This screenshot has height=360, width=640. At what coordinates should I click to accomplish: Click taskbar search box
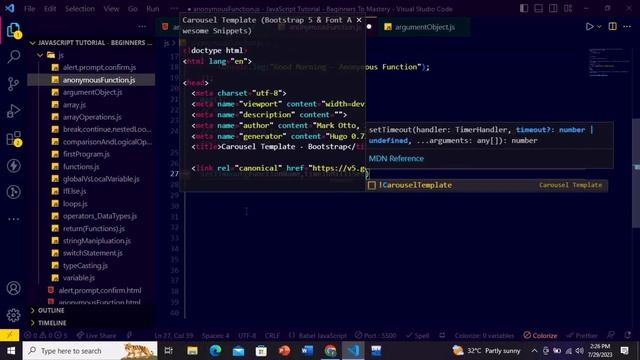coord(90,351)
